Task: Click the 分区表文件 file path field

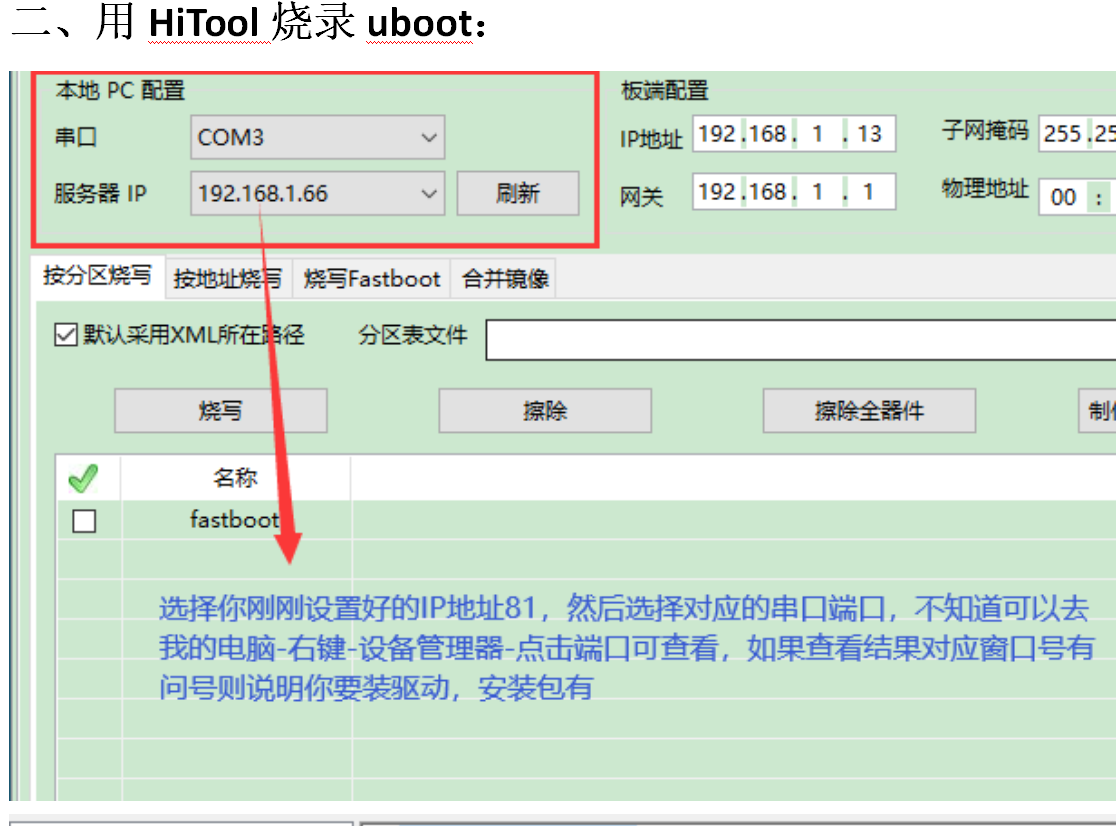Action: click(800, 340)
